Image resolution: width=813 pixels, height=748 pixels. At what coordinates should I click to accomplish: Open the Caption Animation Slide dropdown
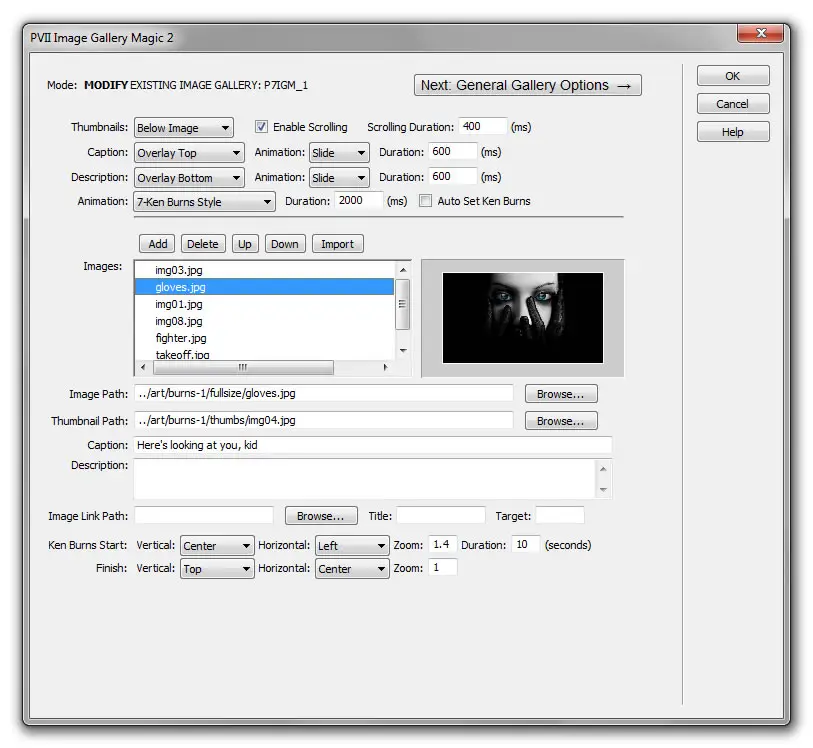pyautogui.click(x=339, y=153)
